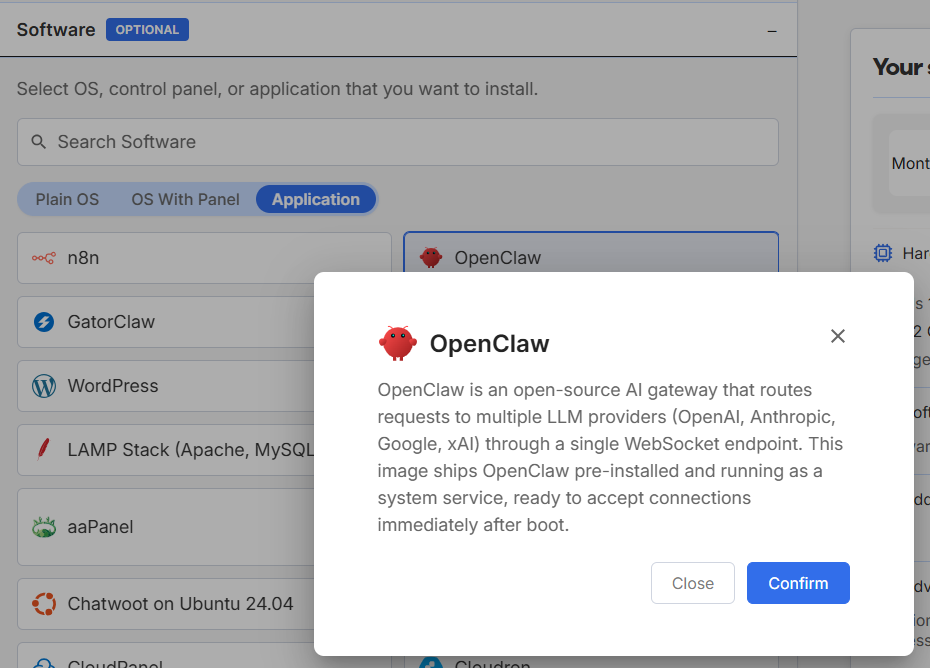930x668 pixels.
Task: Collapse the Software section with the minus icon
Action: tap(772, 31)
